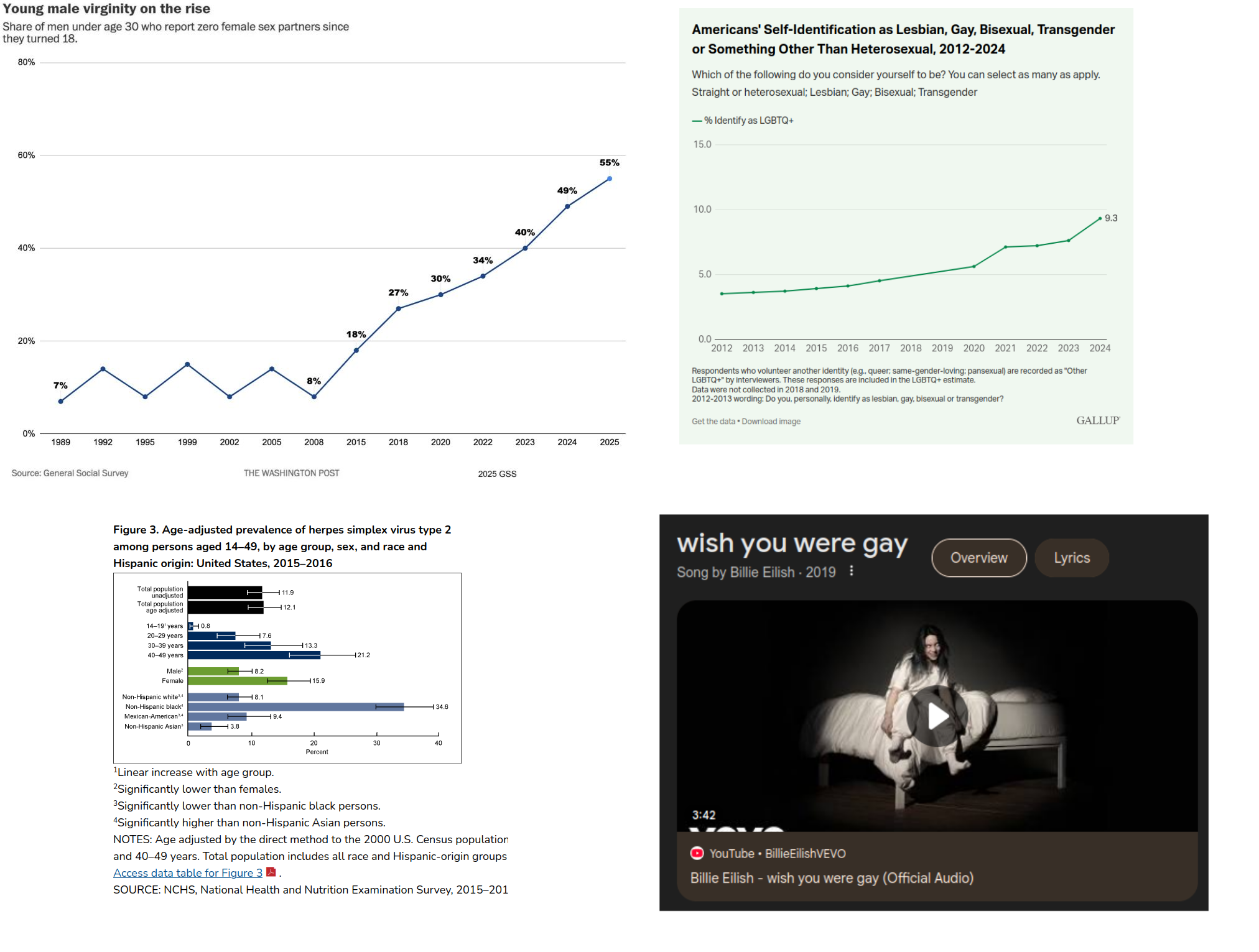
Task: Open the Overview tab for the song
Action: 978,558
